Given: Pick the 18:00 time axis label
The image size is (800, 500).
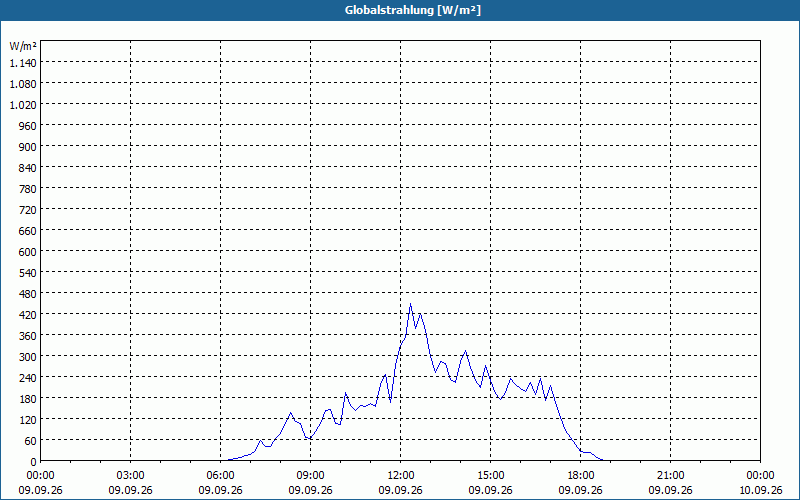Looking at the screenshot, I should point(581,476).
